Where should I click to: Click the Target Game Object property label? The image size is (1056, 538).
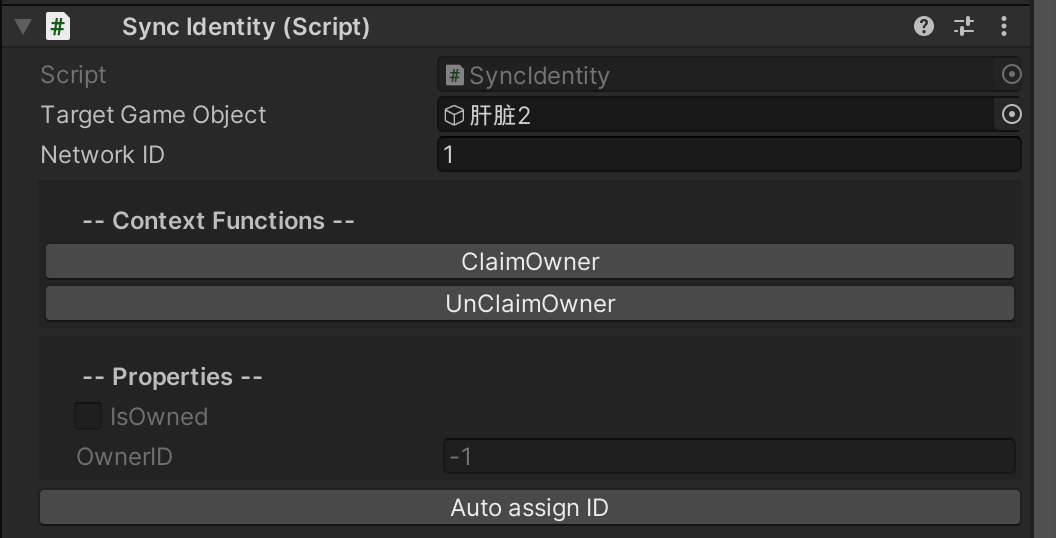click(154, 114)
